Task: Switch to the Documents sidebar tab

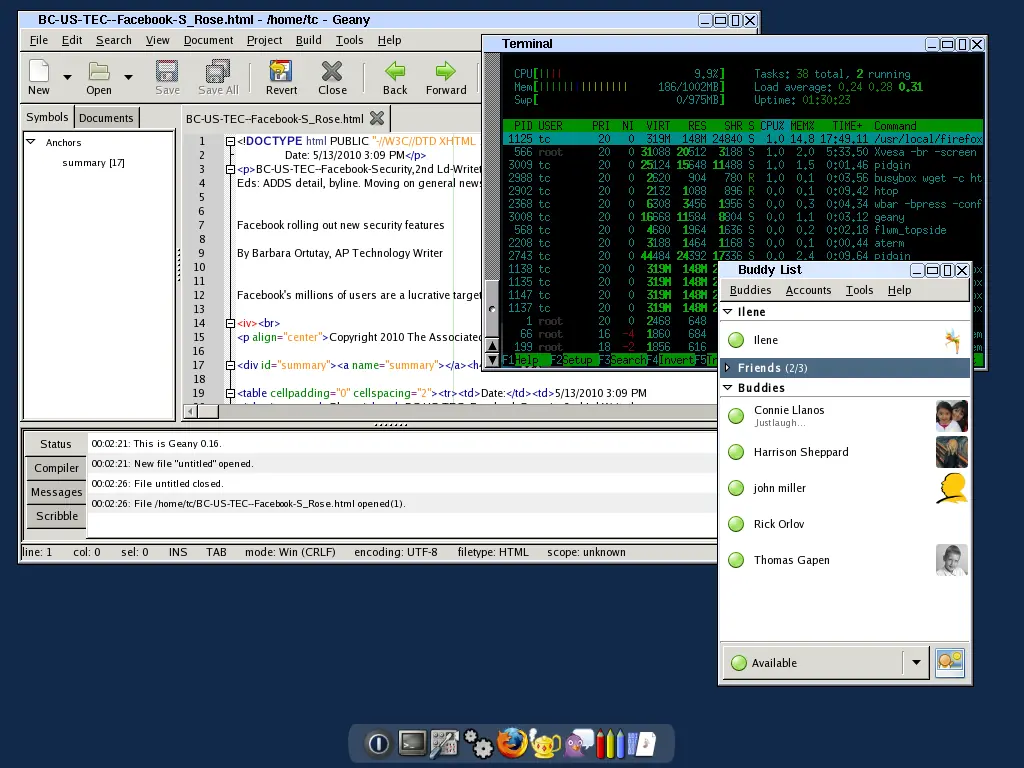Action: tap(106, 118)
